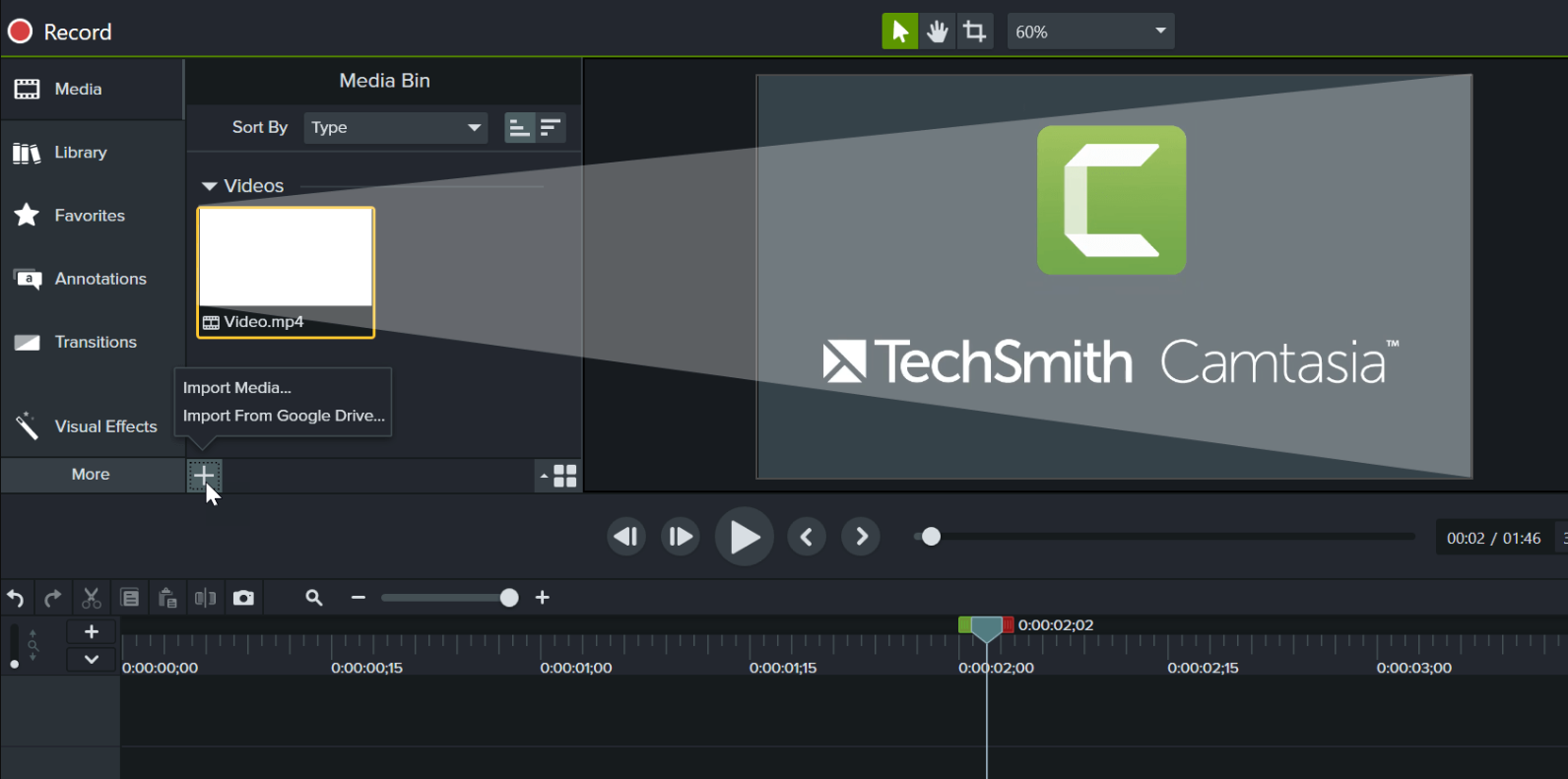
Task: Click the timeline zoom magnifier icon
Action: click(x=314, y=598)
